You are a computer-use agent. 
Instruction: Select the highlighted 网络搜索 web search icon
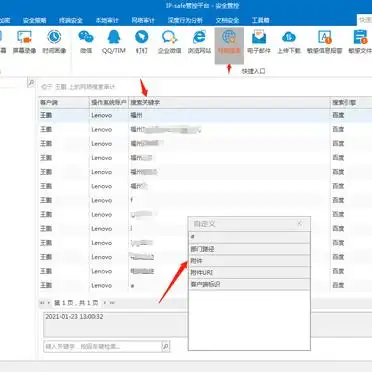pyautogui.click(x=229, y=45)
